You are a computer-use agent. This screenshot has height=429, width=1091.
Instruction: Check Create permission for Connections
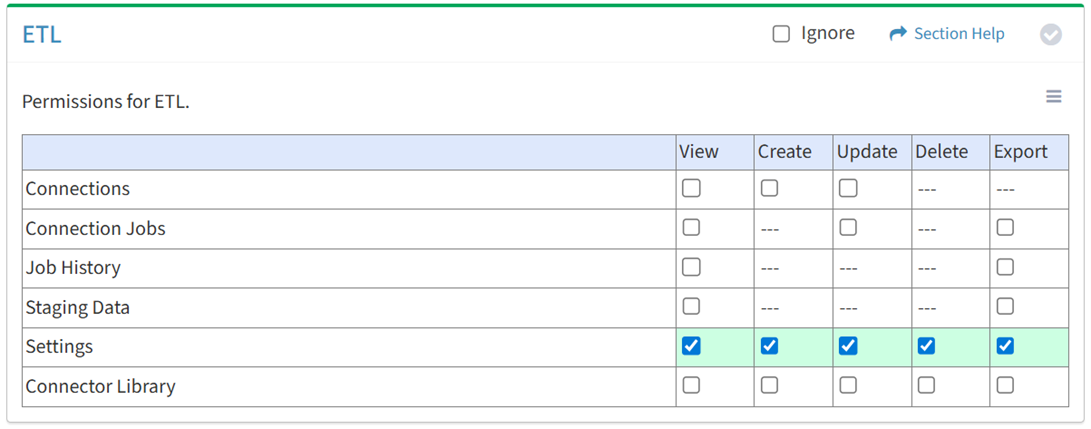[769, 188]
